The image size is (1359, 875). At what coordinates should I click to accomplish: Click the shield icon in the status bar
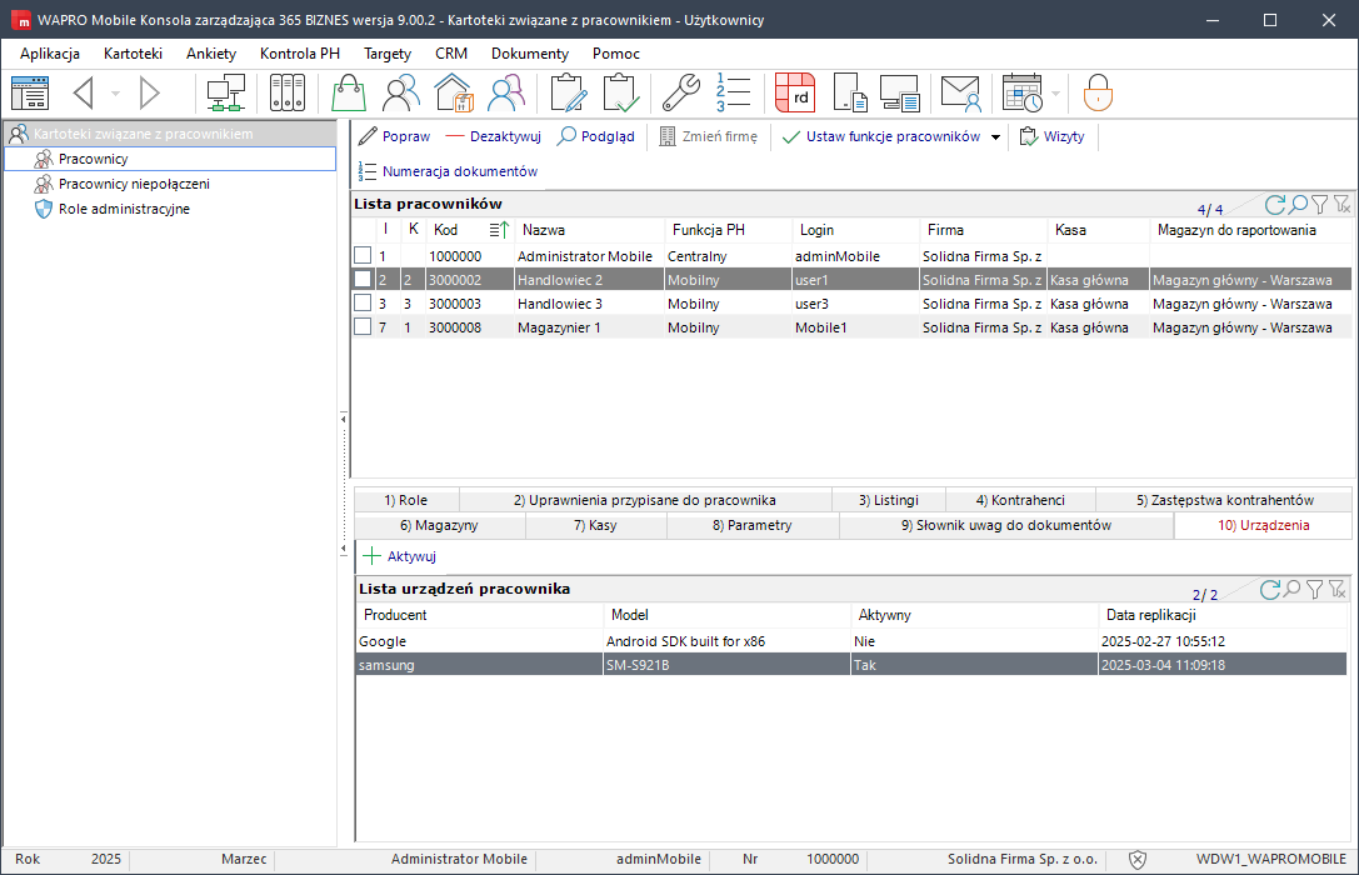(1137, 859)
